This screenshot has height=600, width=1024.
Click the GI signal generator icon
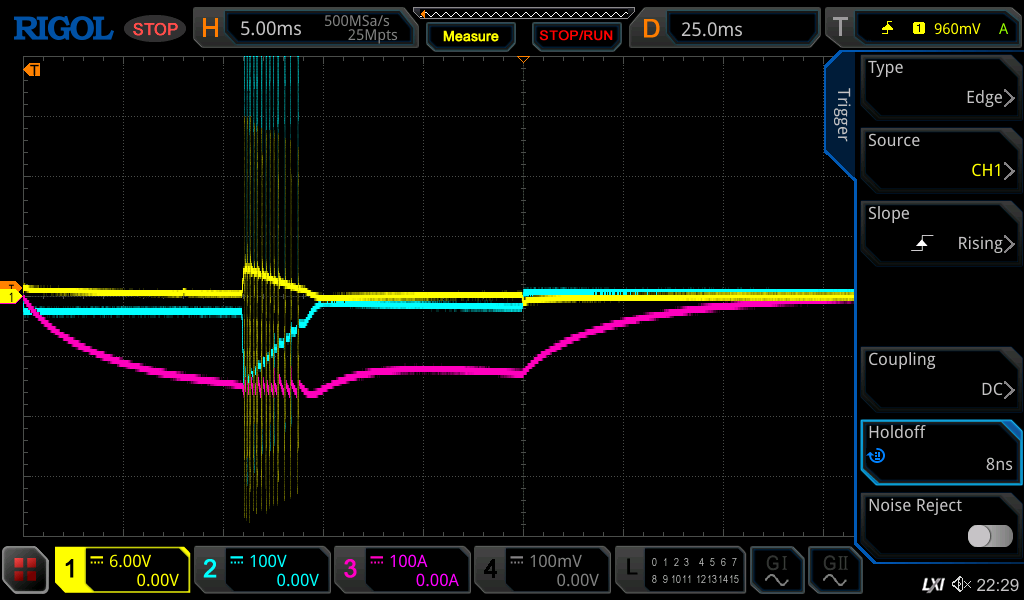pyautogui.click(x=776, y=570)
